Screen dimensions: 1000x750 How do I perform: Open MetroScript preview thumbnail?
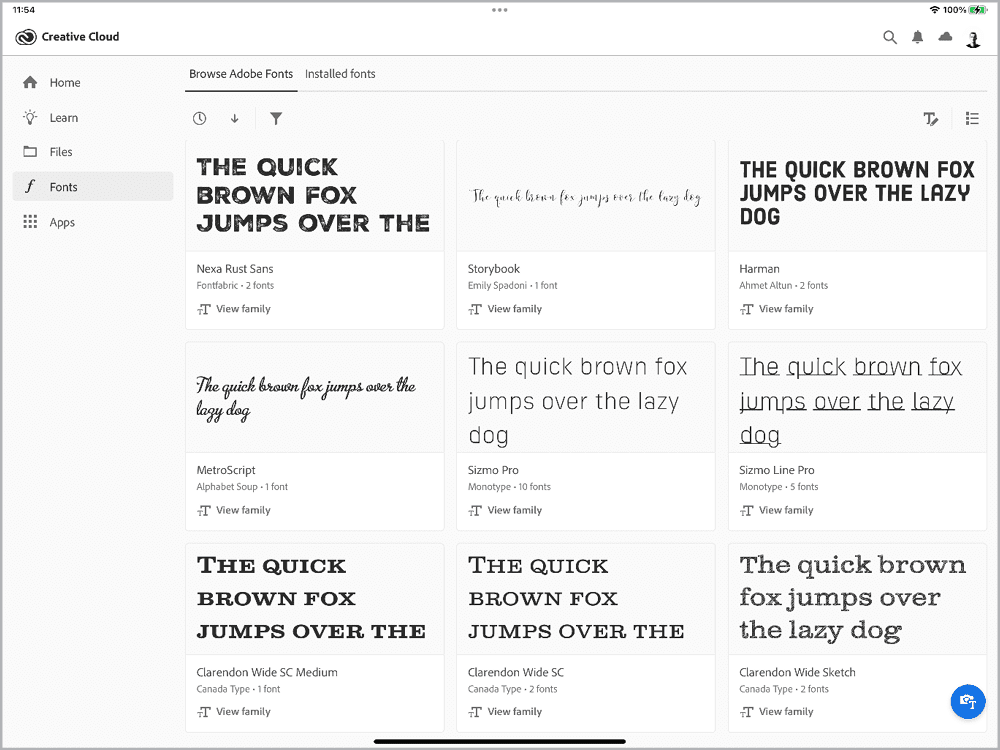click(314, 397)
